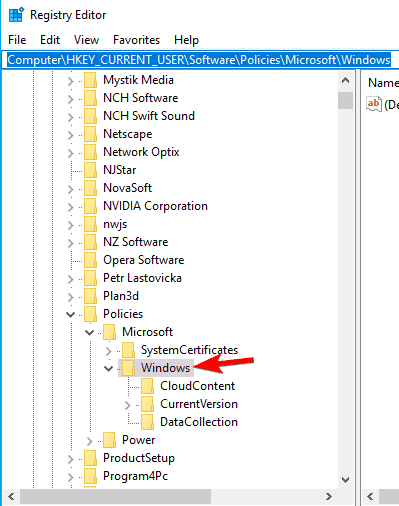The width and height of the screenshot is (399, 506).
Task: Select the CloudContent key label
Action: pyautogui.click(x=197, y=386)
